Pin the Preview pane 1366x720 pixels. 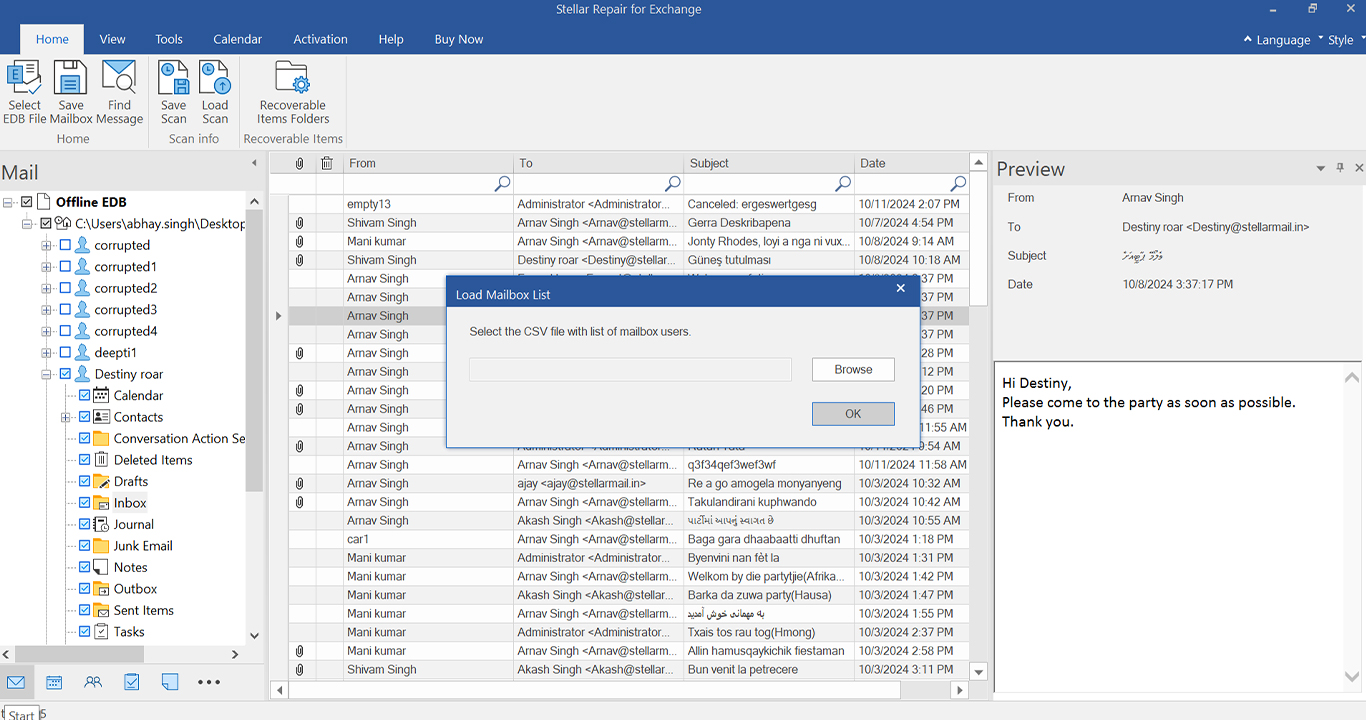(x=1340, y=168)
